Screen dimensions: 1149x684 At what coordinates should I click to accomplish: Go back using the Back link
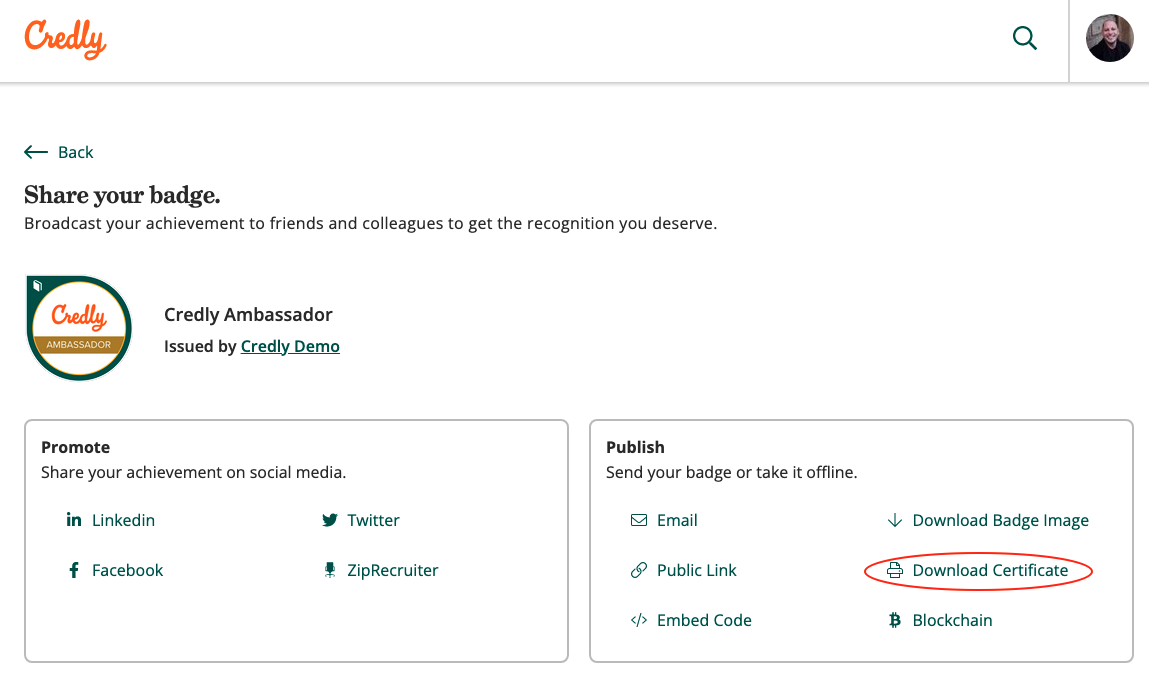[75, 152]
